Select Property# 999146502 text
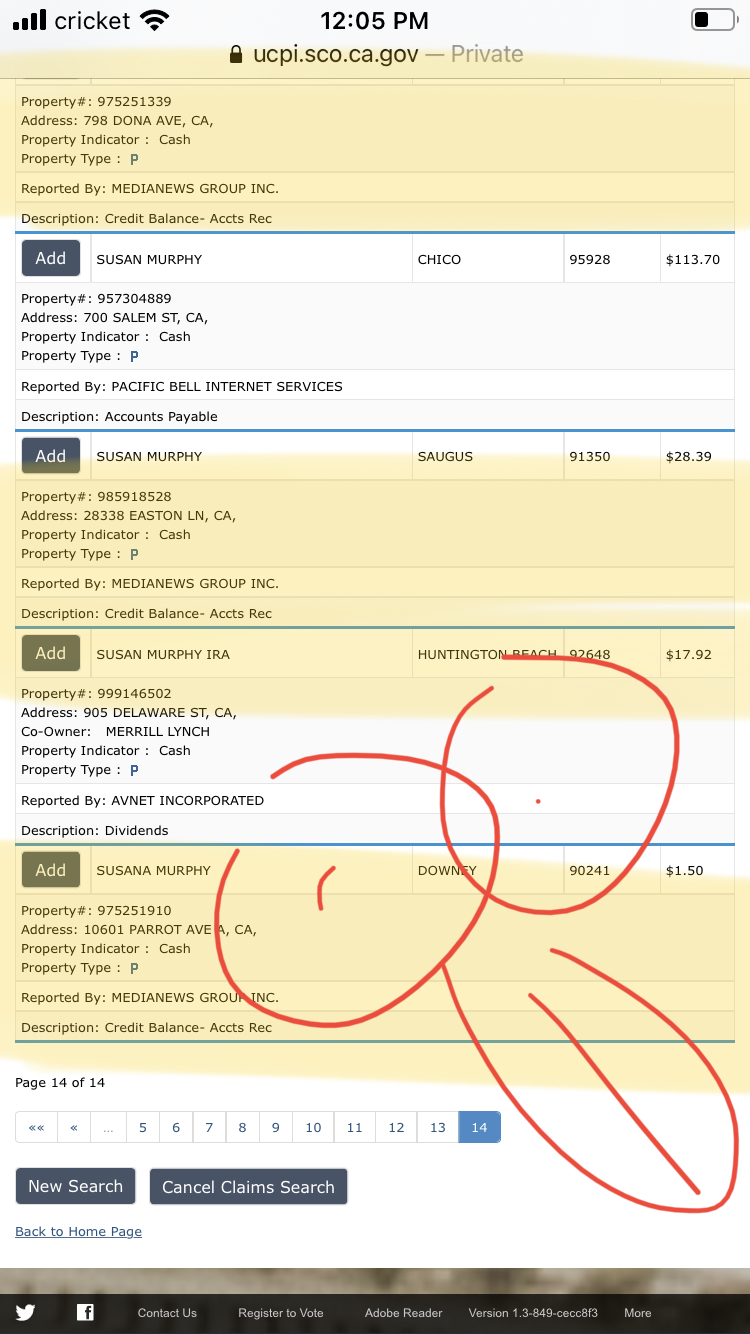 (96, 693)
